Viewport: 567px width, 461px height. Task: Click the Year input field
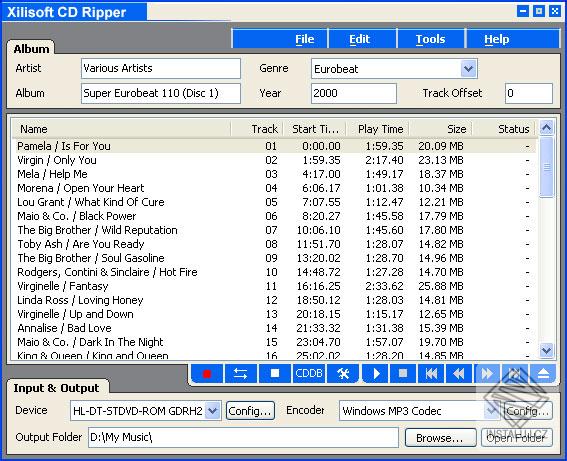[353, 93]
